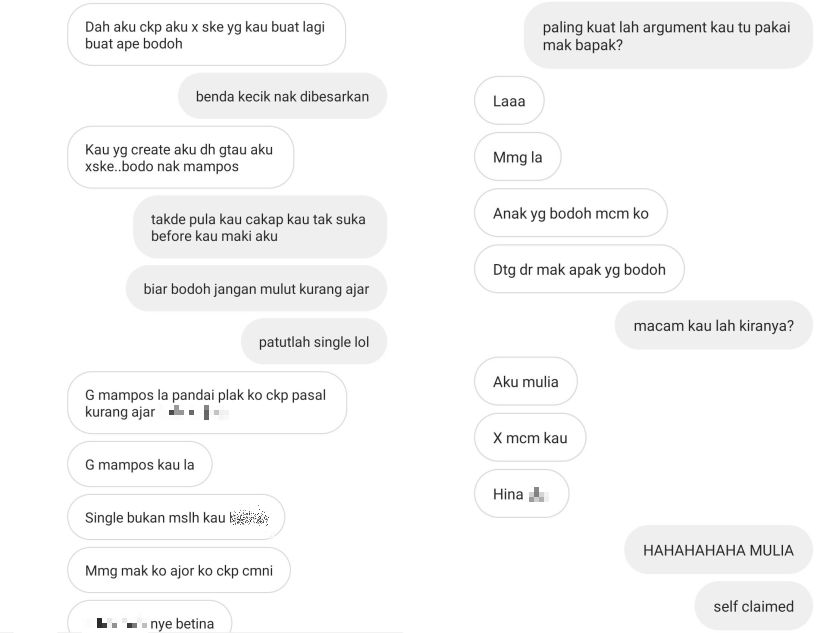Click the 'benda kecik nak dibesarkan' message bubble
This screenshot has width=830, height=633.
[x=282, y=96]
